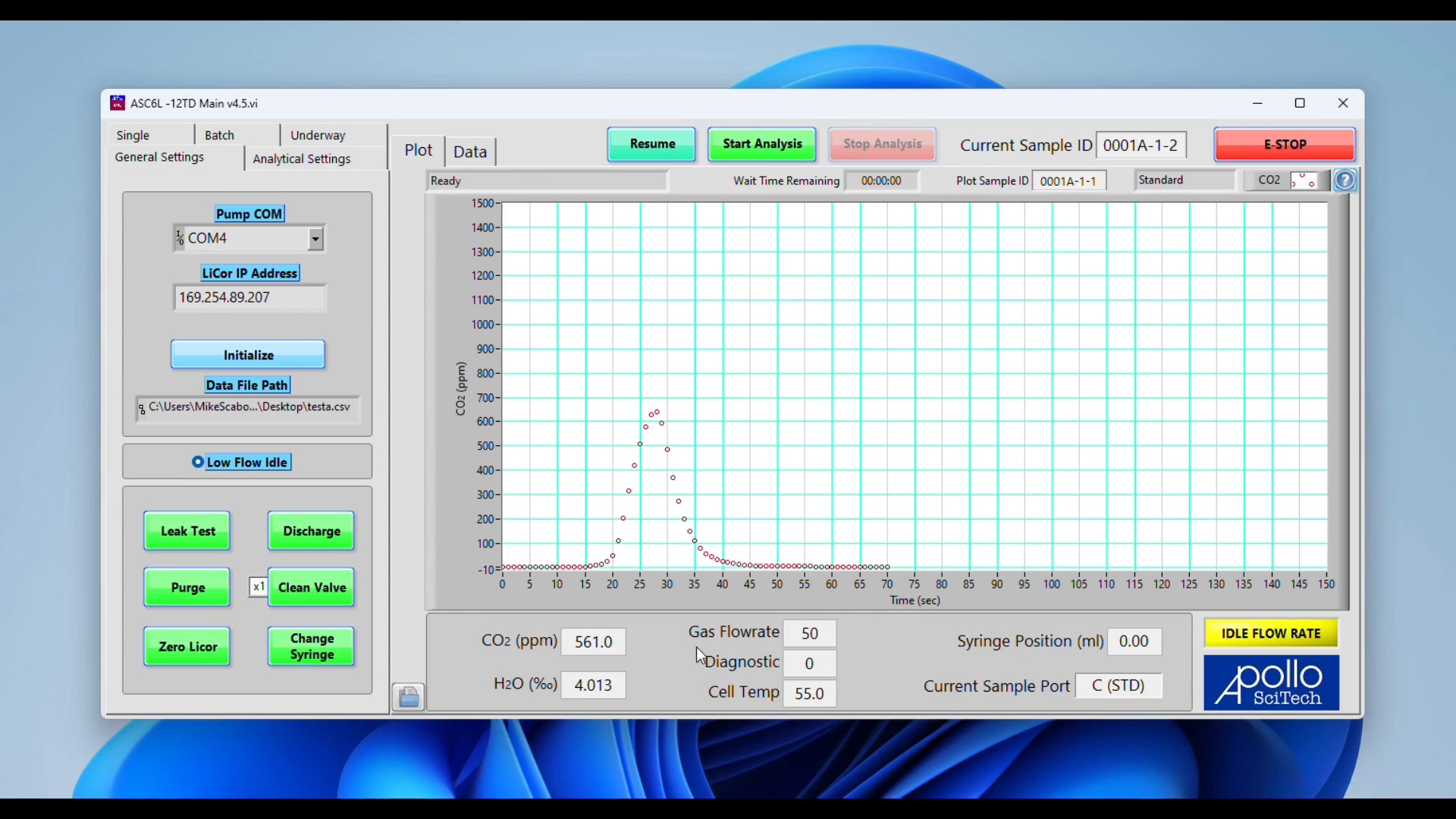
Task: Click the Ready status bar
Action: coord(547,180)
